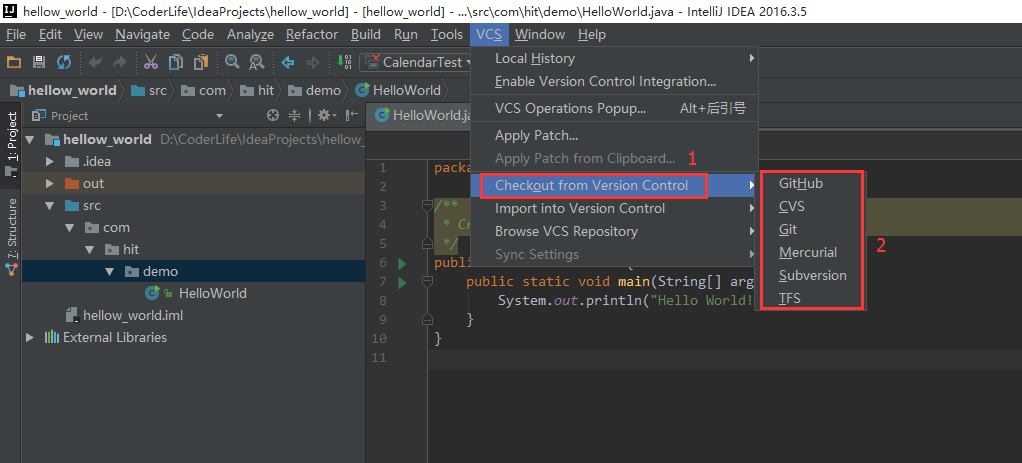Open the Help menu
Image resolution: width=1022 pixels, height=463 pixels.
pos(592,35)
